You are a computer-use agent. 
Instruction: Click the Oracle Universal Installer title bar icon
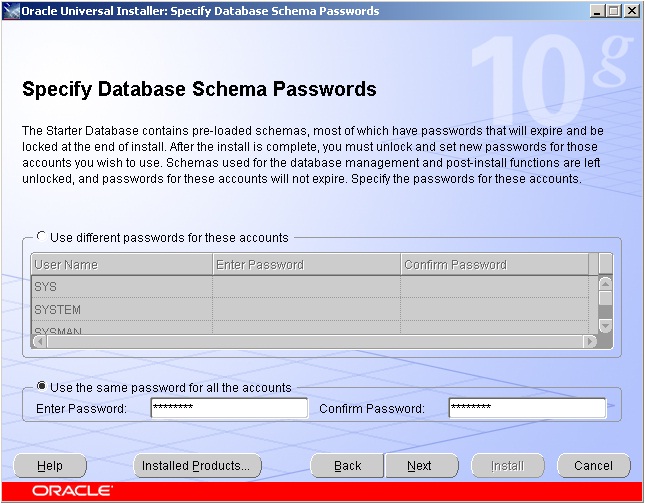pos(11,11)
